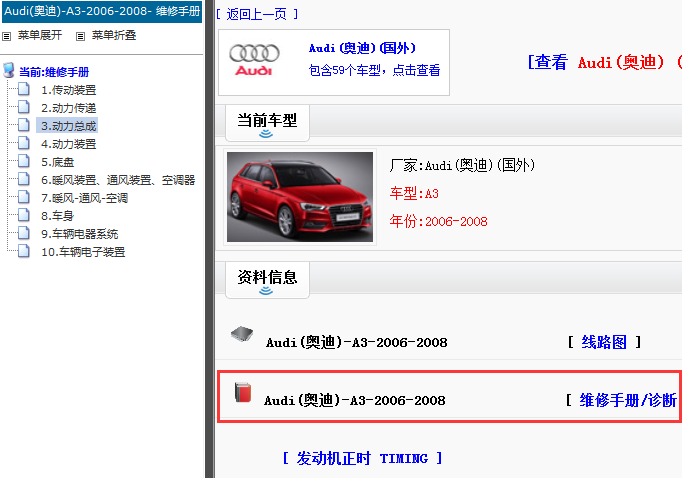Click the 年份:2006-2008 red text
The width and height of the screenshot is (682, 478).
point(438,221)
